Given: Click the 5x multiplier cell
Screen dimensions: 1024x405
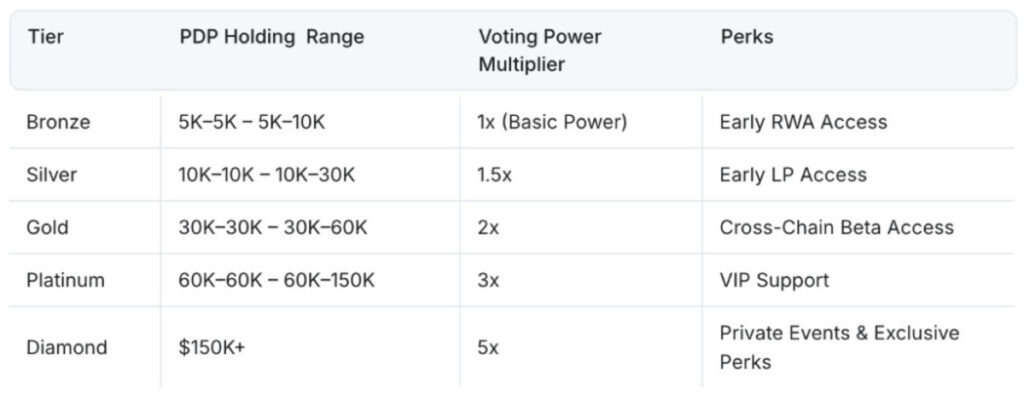Looking at the screenshot, I should [489, 347].
